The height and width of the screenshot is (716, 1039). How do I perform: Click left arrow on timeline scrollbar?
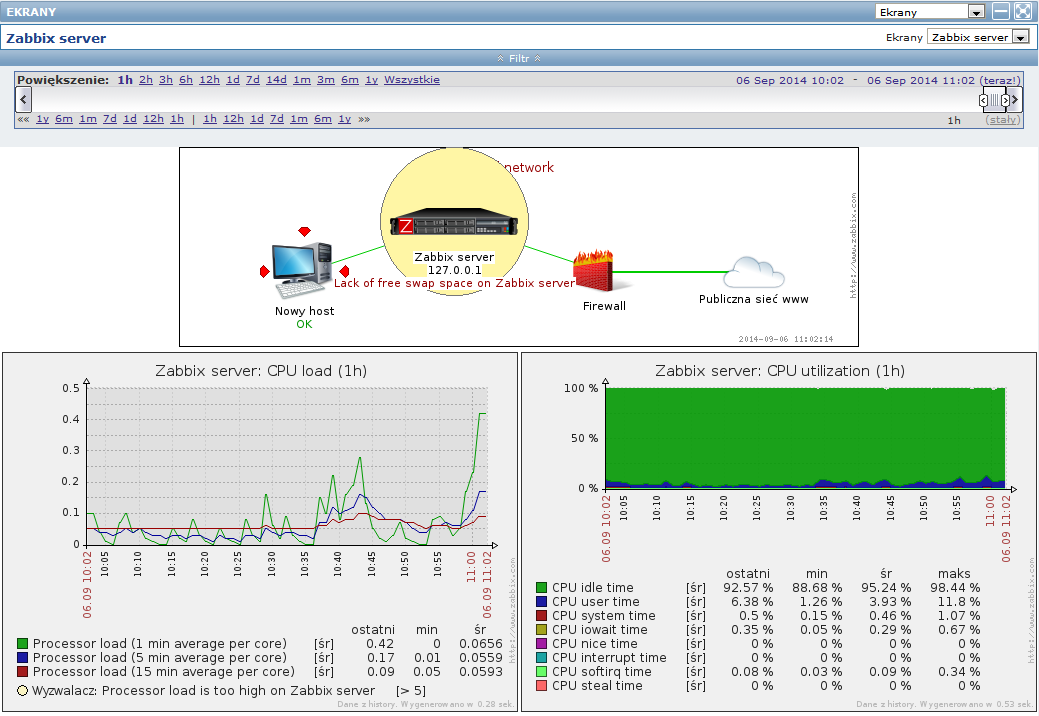(x=23, y=100)
